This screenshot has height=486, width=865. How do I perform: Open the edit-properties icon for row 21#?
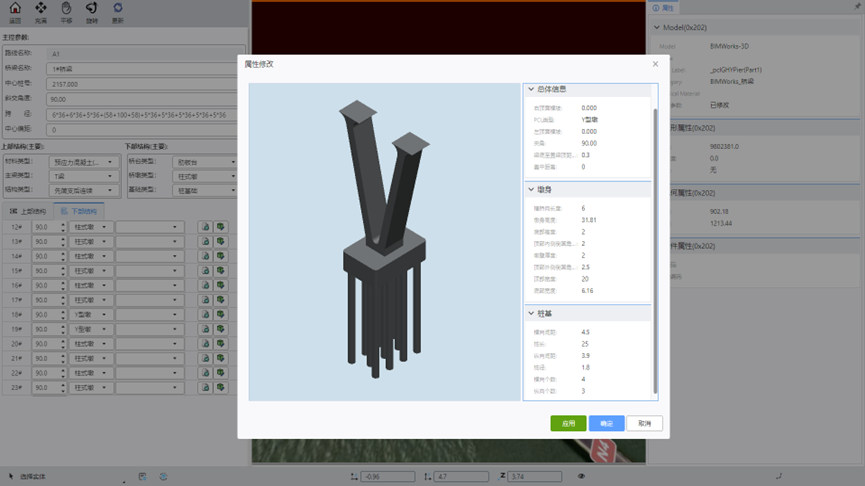click(206, 359)
